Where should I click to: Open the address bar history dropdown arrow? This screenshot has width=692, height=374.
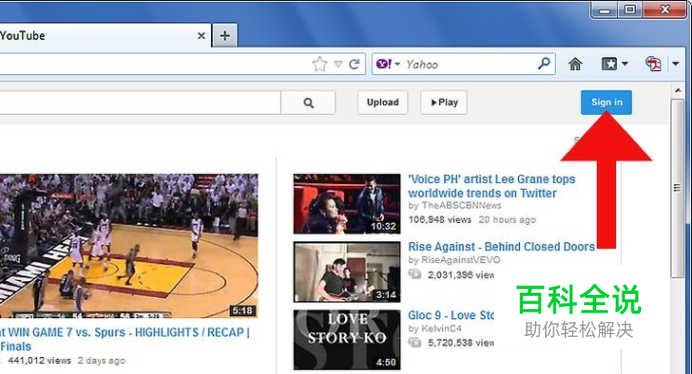338,64
